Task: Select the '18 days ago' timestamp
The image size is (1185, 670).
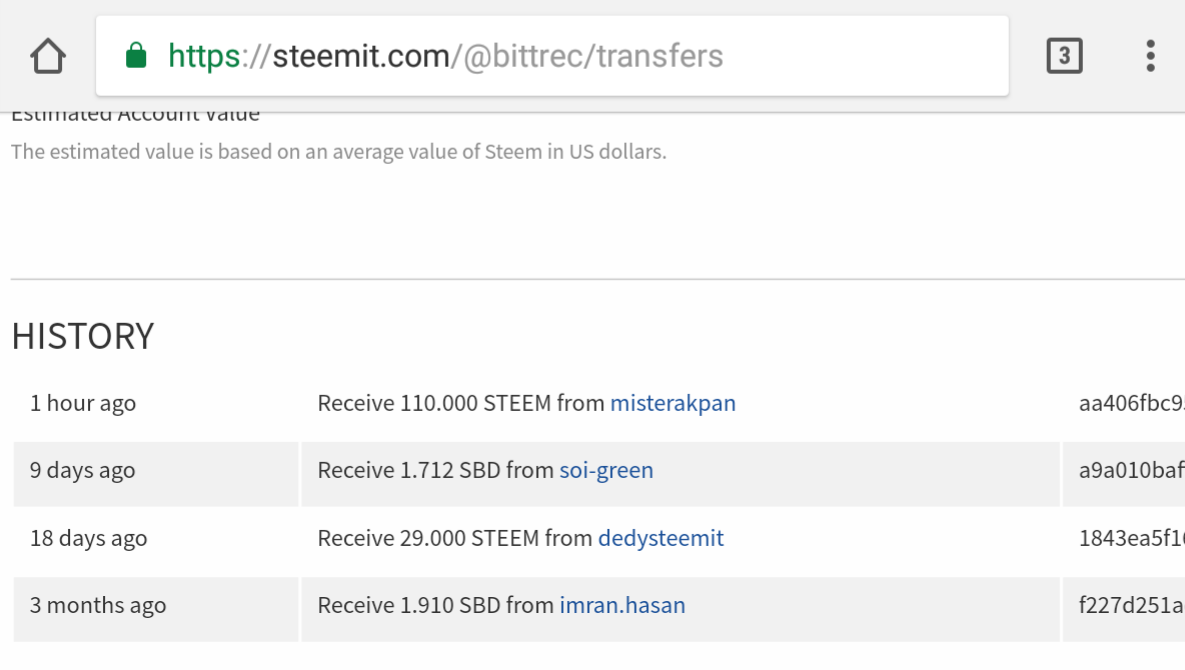Action: [x=88, y=539]
